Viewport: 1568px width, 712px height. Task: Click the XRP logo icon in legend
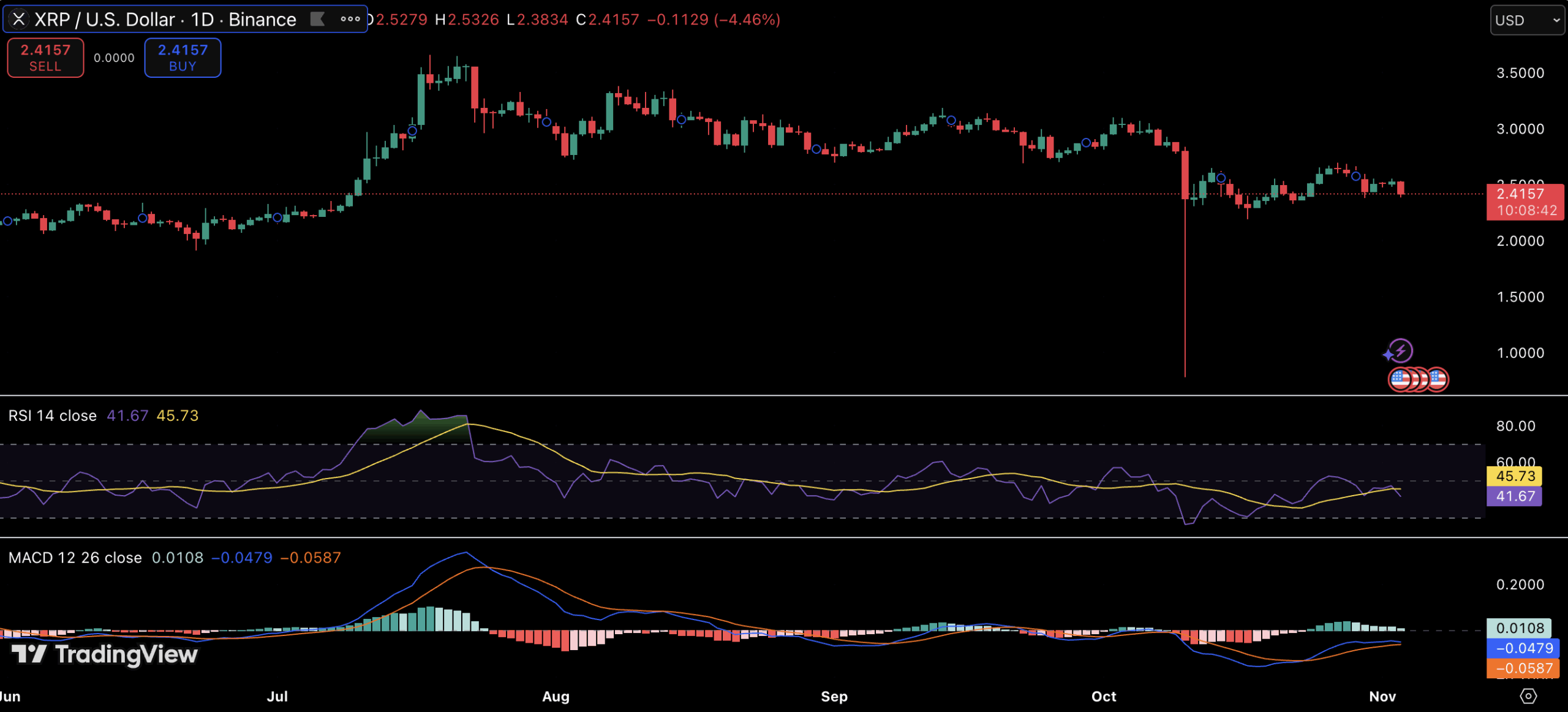19,20
